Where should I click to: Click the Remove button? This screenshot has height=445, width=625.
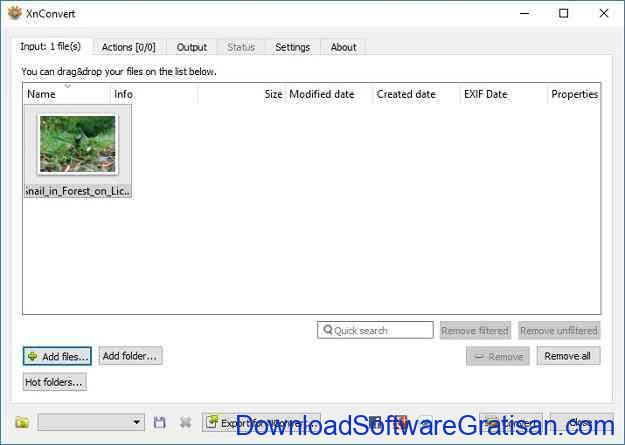(498, 356)
